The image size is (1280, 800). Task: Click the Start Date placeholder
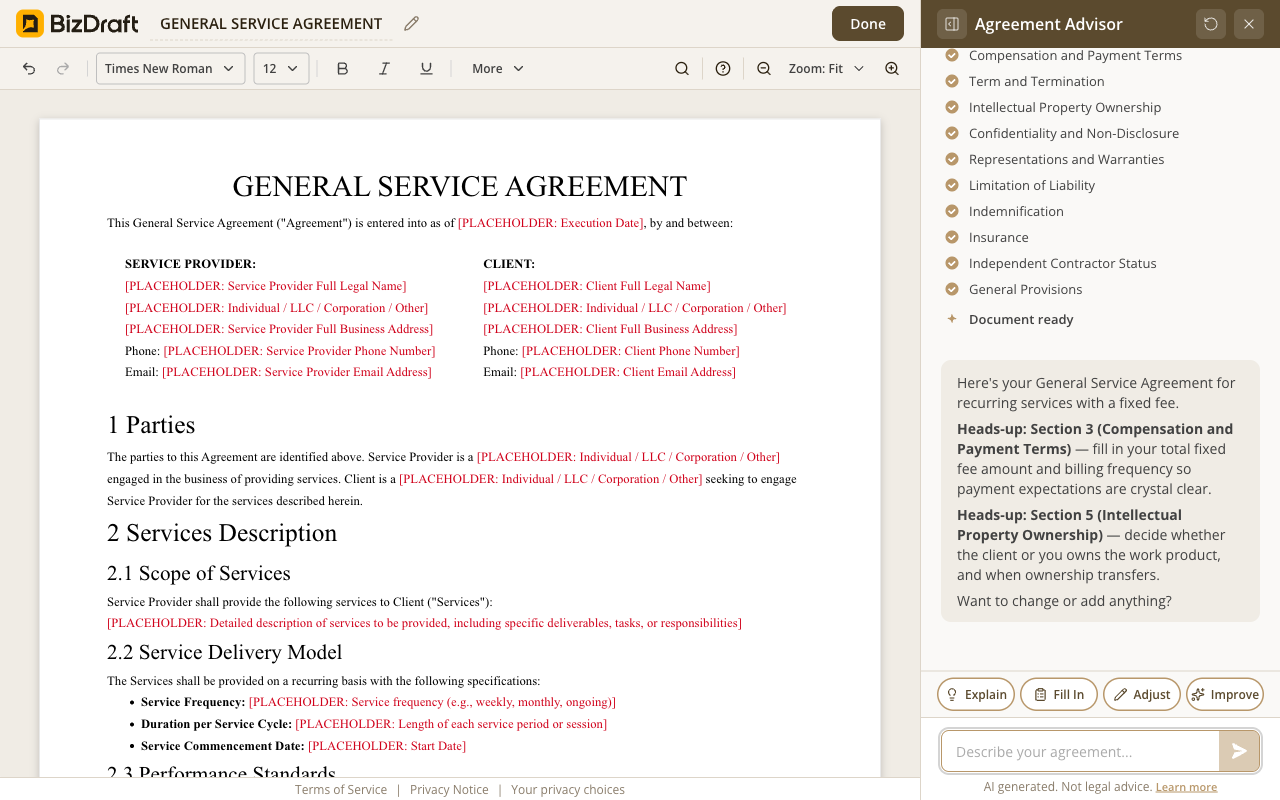pyautogui.click(x=387, y=746)
